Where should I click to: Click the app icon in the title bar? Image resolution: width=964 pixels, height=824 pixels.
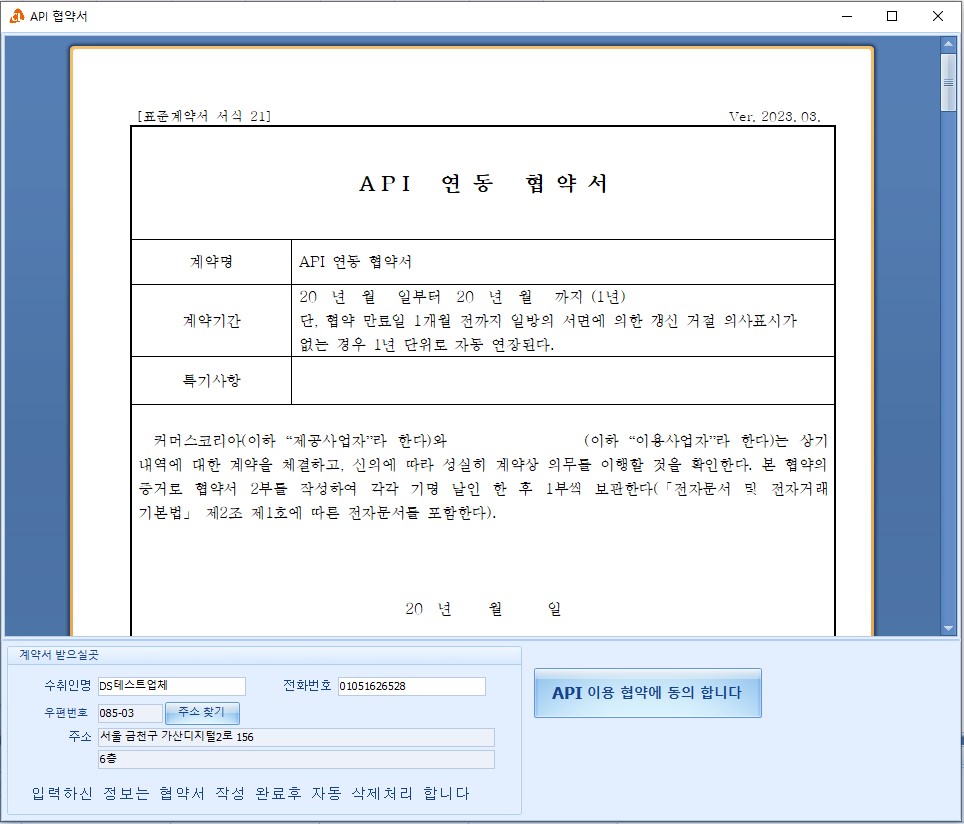click(x=17, y=16)
